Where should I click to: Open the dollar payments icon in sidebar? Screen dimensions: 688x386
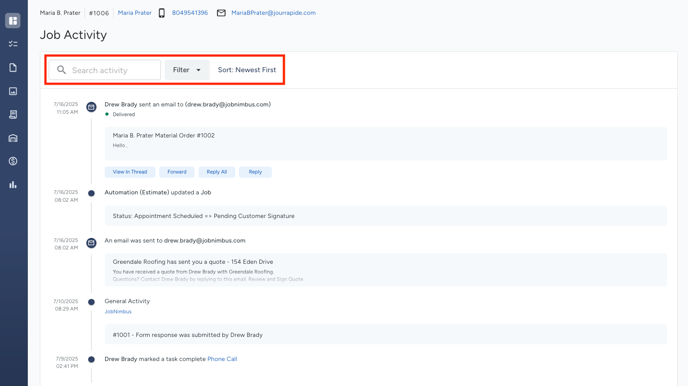click(13, 161)
